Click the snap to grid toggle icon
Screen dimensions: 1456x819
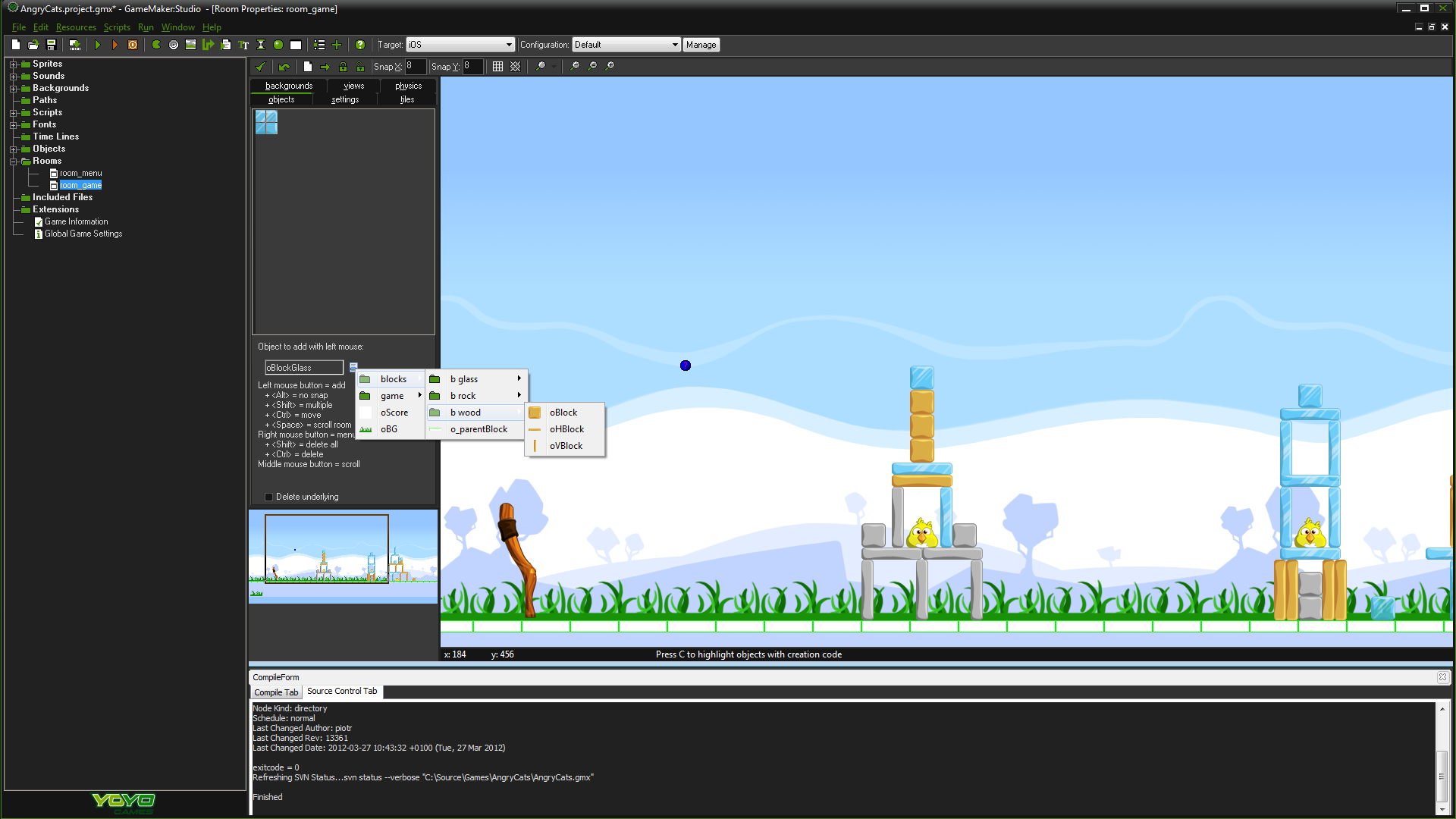pyautogui.click(x=498, y=65)
